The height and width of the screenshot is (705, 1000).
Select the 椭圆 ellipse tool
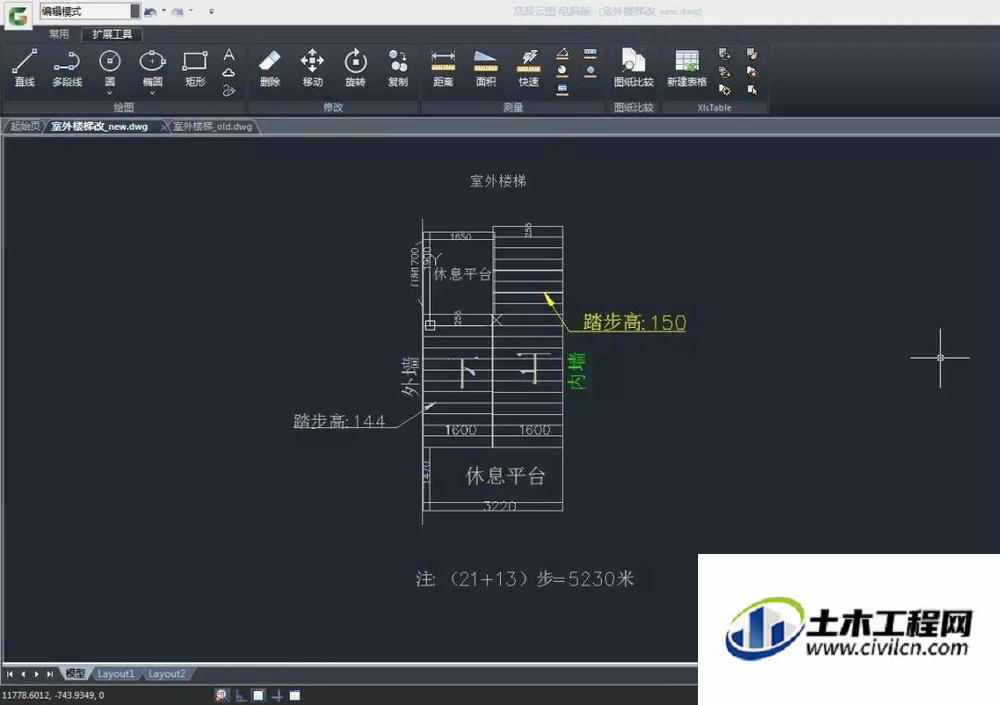pos(152,68)
